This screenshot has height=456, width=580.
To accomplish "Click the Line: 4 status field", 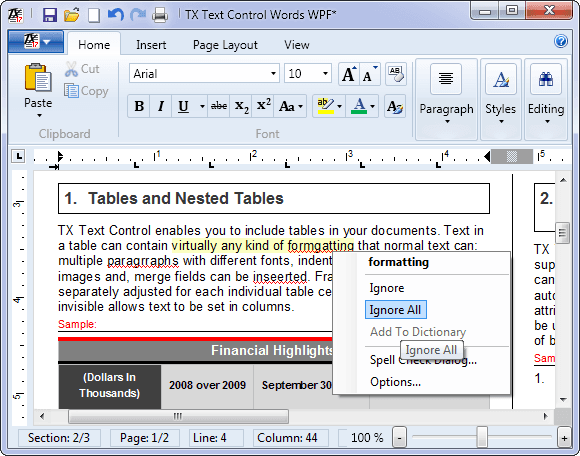I will 216,438.
